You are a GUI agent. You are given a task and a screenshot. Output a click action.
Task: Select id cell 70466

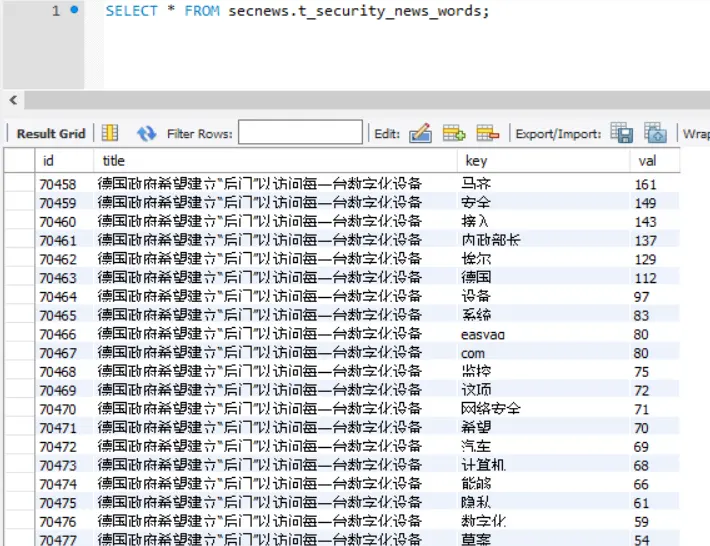[64, 334]
